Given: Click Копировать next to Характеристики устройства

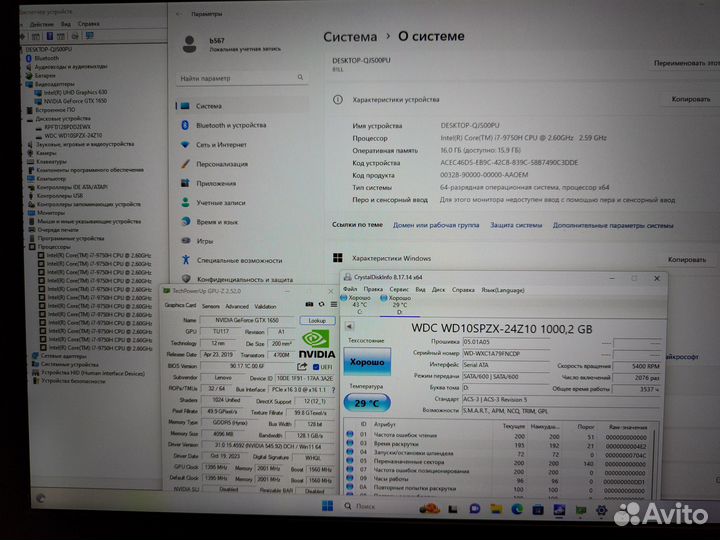Looking at the screenshot, I should click(x=690, y=100).
